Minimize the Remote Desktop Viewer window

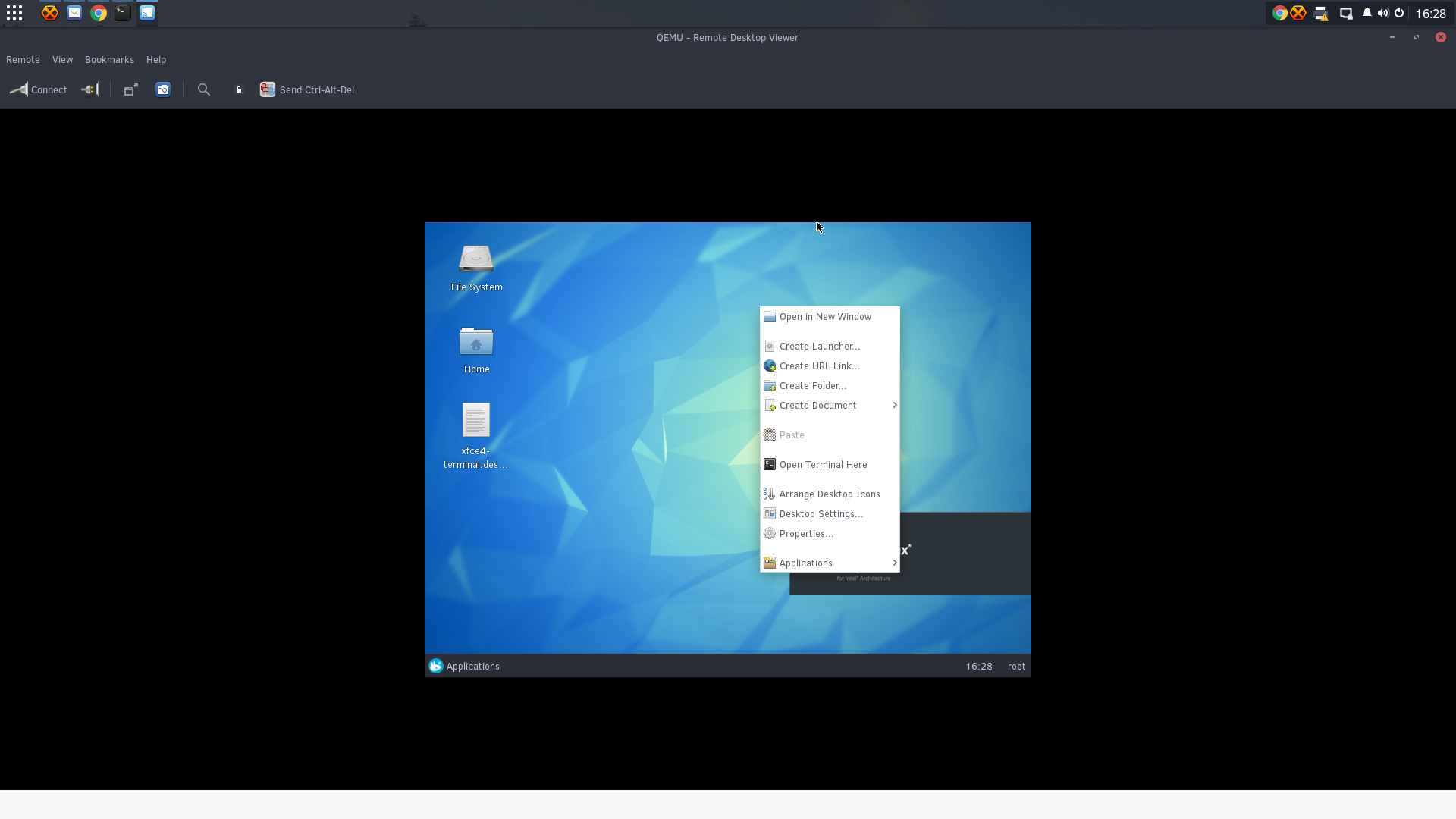coord(1392,37)
